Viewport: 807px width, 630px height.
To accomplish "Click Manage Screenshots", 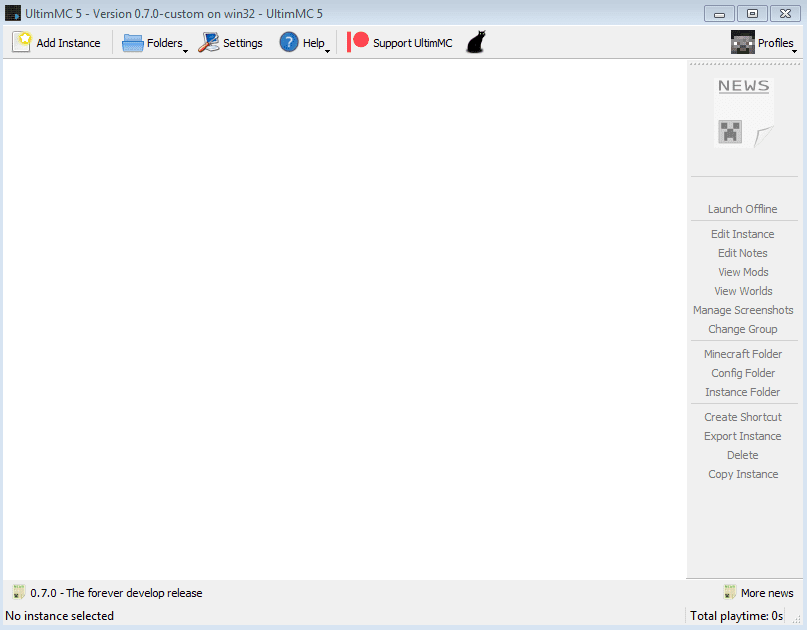I will (x=743, y=310).
